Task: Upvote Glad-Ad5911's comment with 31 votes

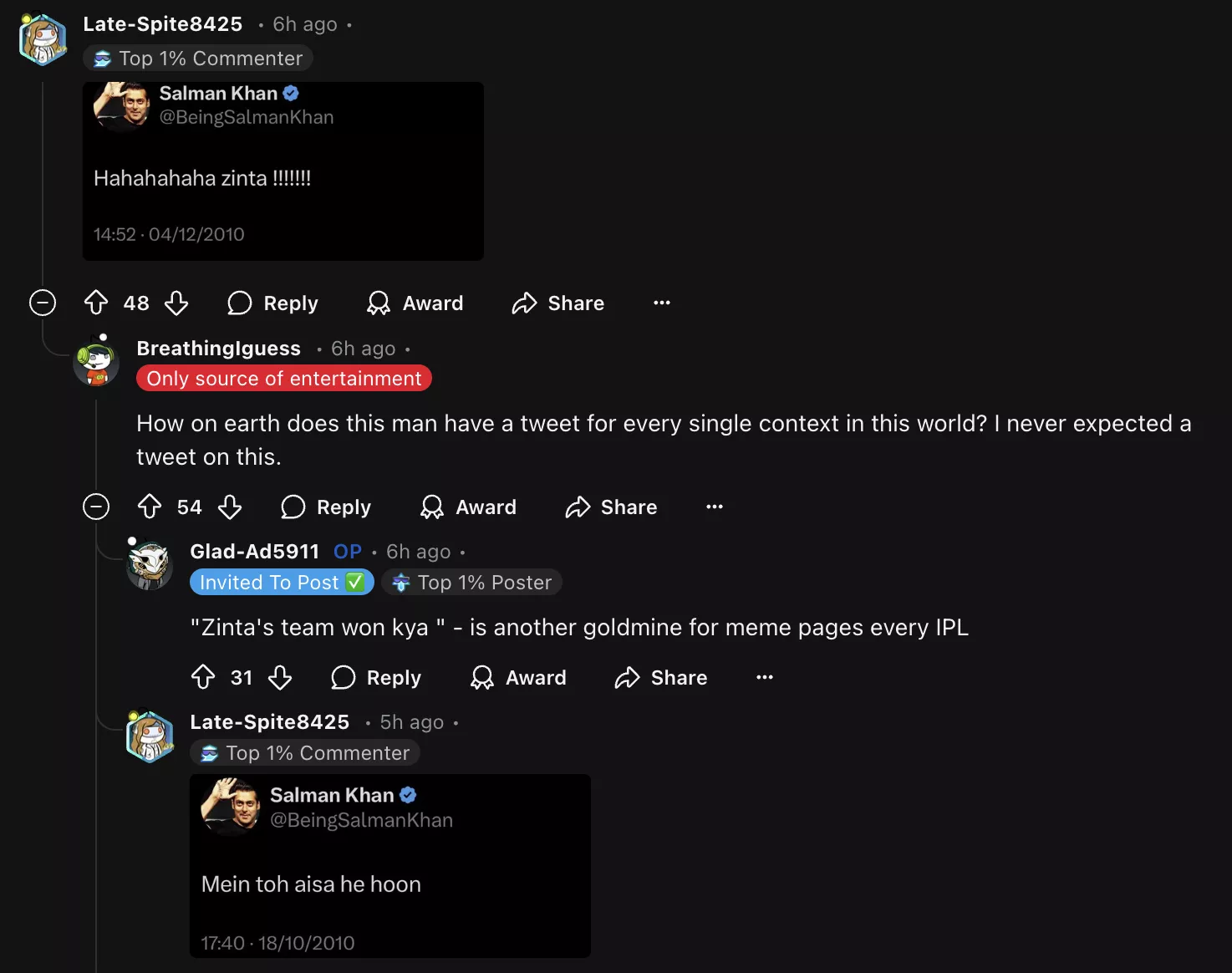Action: [x=203, y=677]
